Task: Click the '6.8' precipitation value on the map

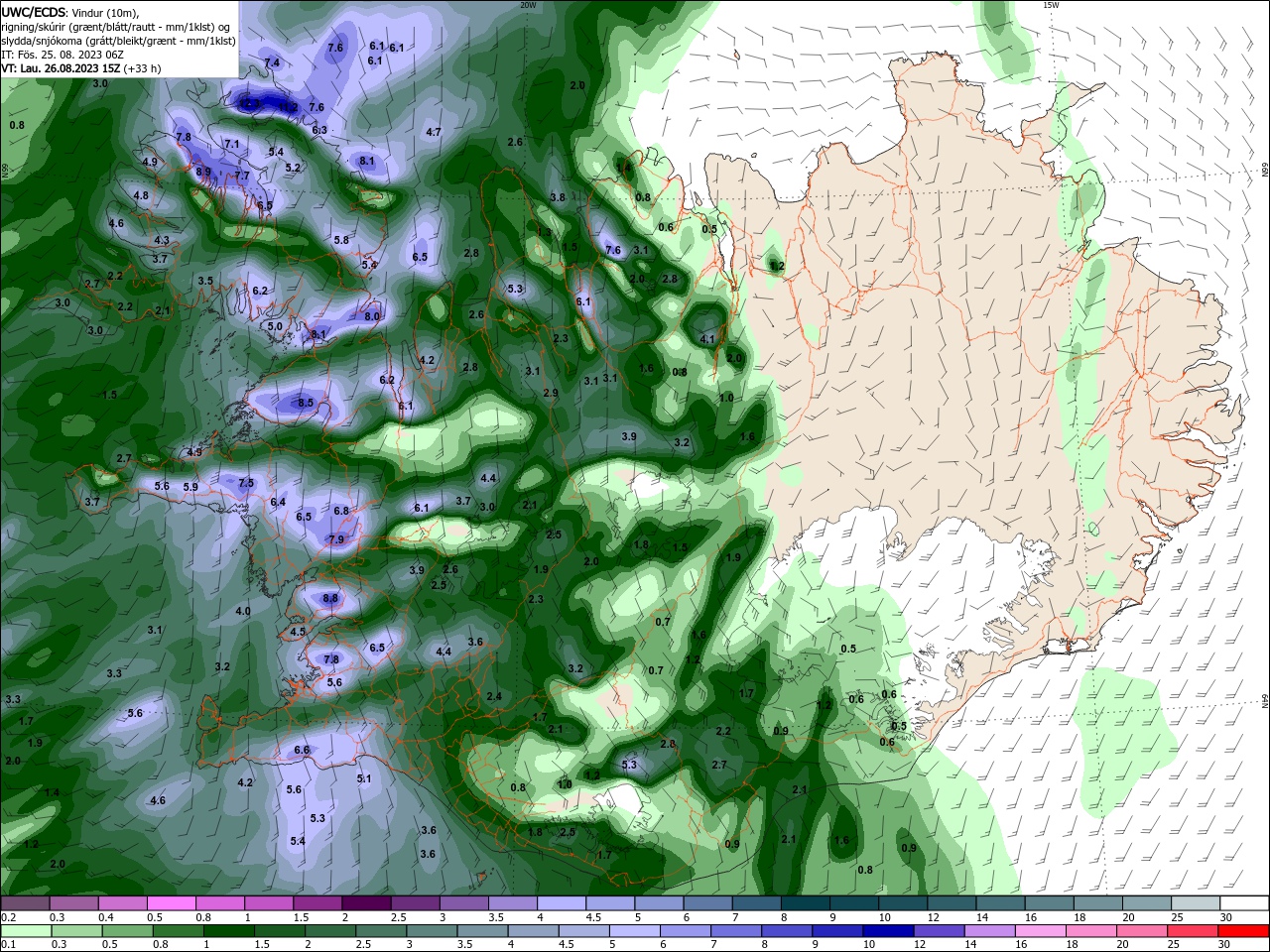Action: [x=341, y=511]
